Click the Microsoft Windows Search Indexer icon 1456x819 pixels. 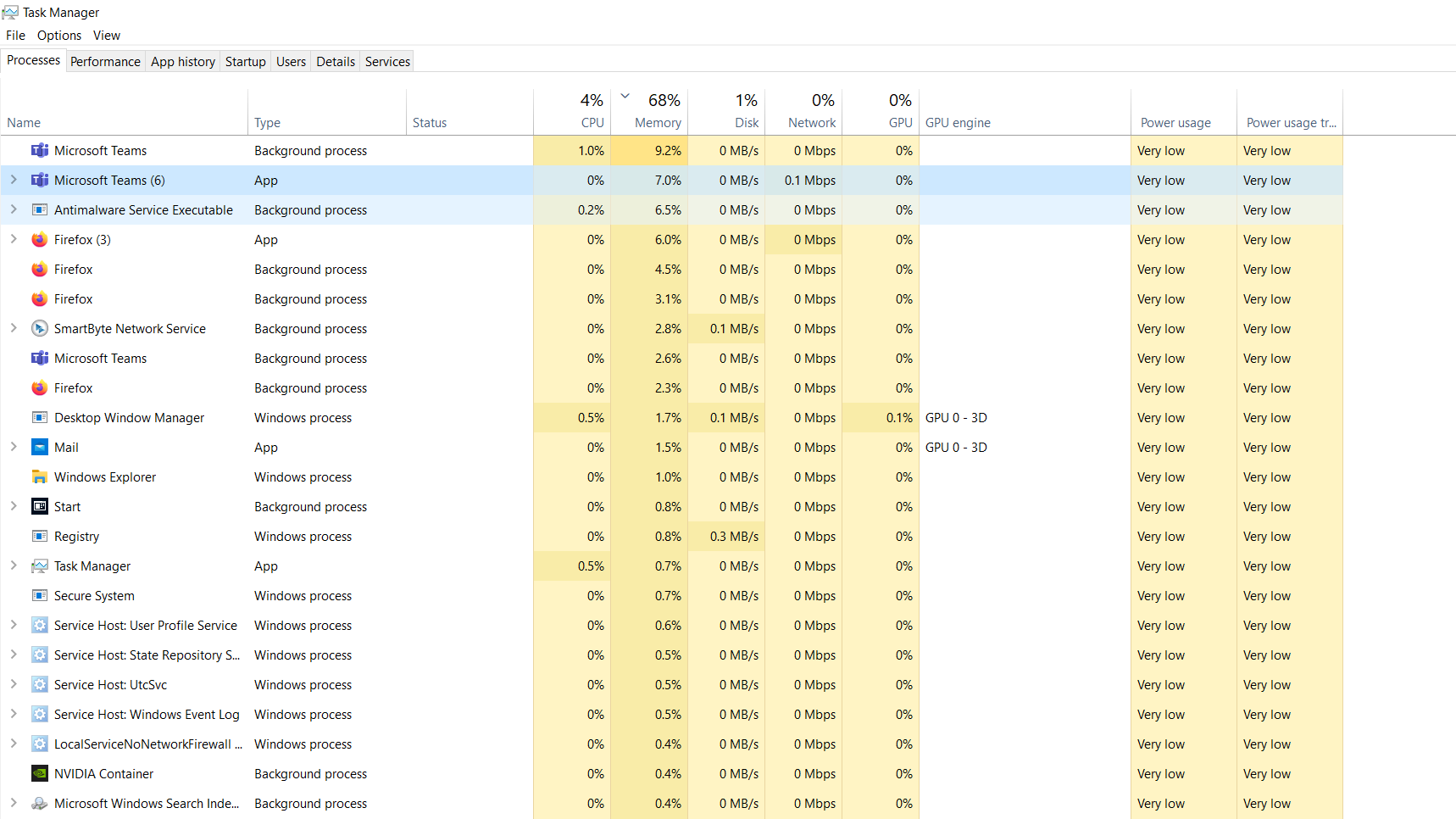(x=40, y=804)
